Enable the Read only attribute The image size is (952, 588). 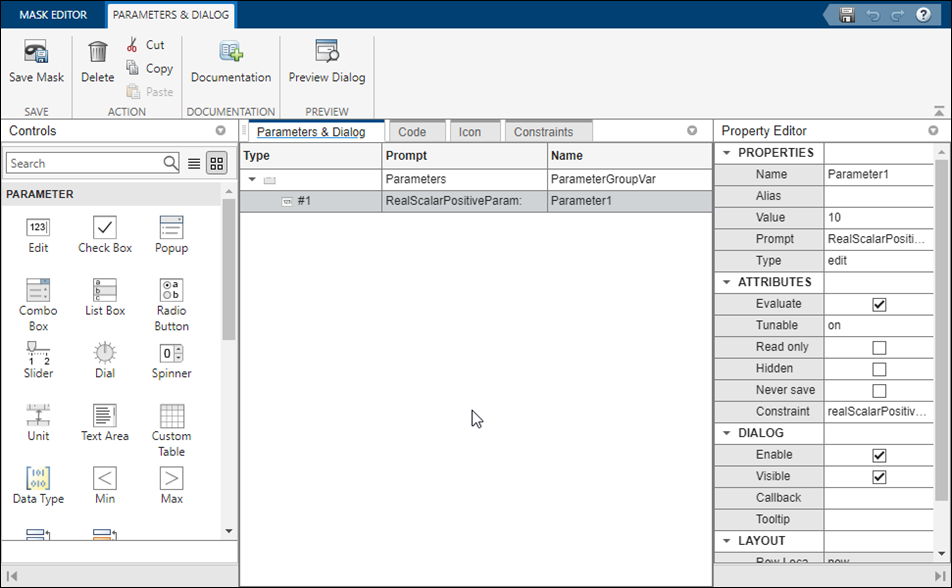[x=878, y=346]
